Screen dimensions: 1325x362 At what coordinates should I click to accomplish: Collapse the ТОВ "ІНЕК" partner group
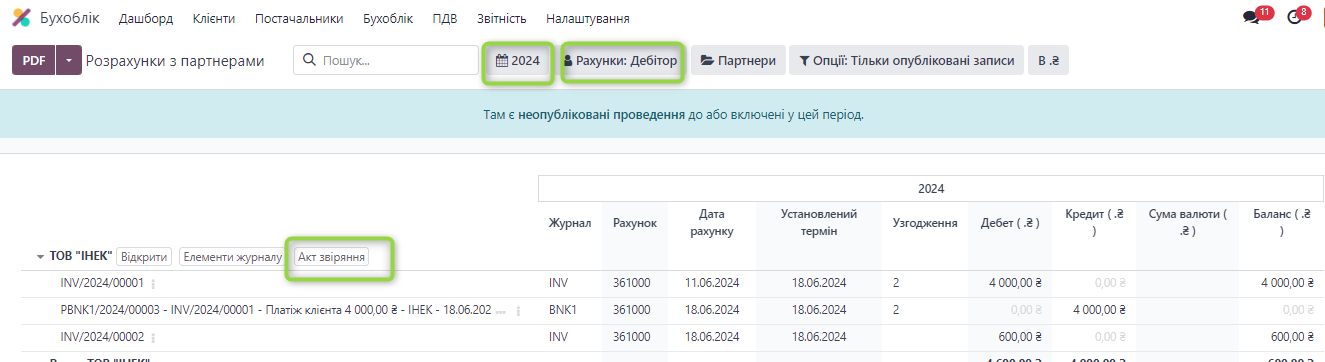(x=39, y=257)
